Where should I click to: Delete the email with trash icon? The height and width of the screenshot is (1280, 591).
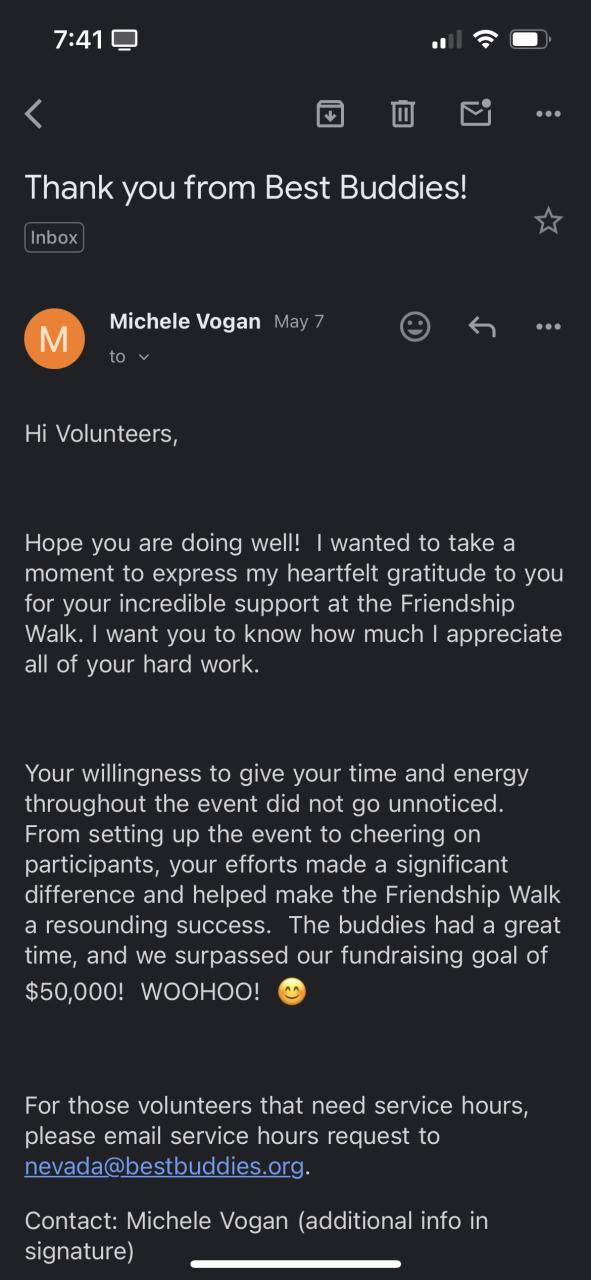(x=403, y=114)
